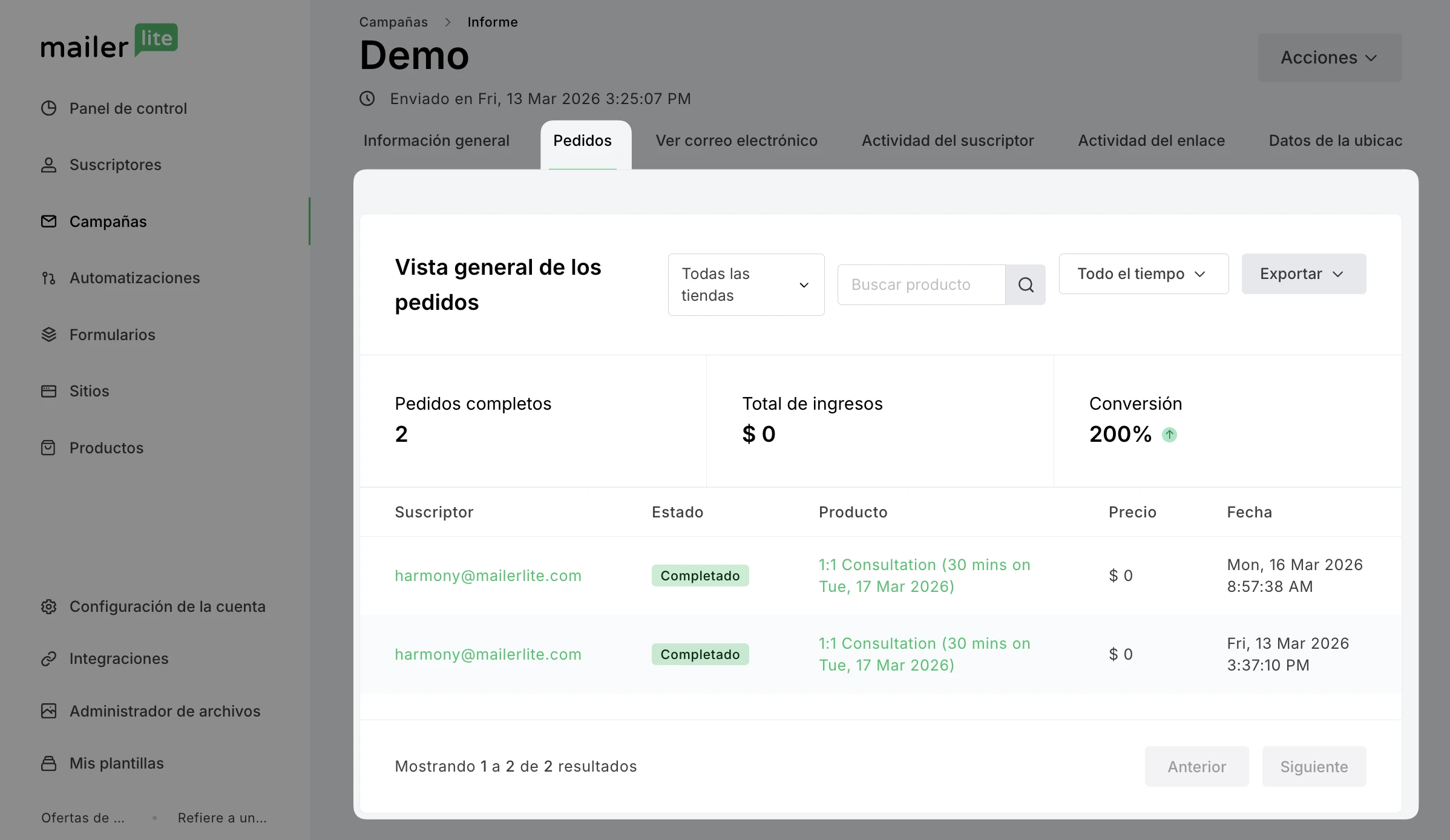Click the Suscriptor column header
The height and width of the screenshot is (840, 1450).
point(434,512)
